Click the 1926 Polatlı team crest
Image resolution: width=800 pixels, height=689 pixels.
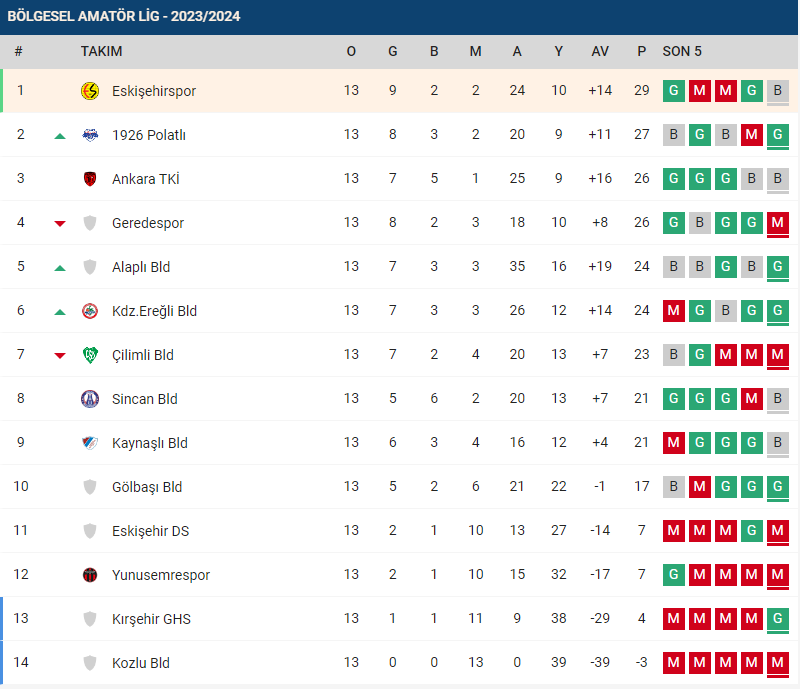coord(90,135)
